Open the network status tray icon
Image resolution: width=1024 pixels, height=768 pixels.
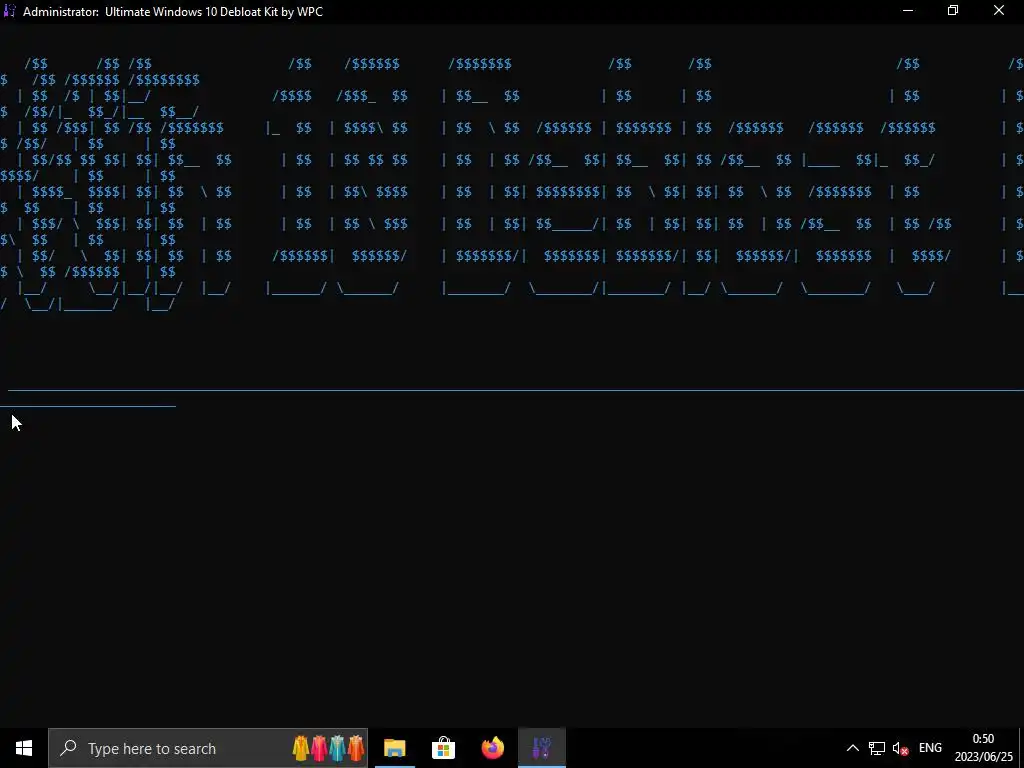click(876, 748)
